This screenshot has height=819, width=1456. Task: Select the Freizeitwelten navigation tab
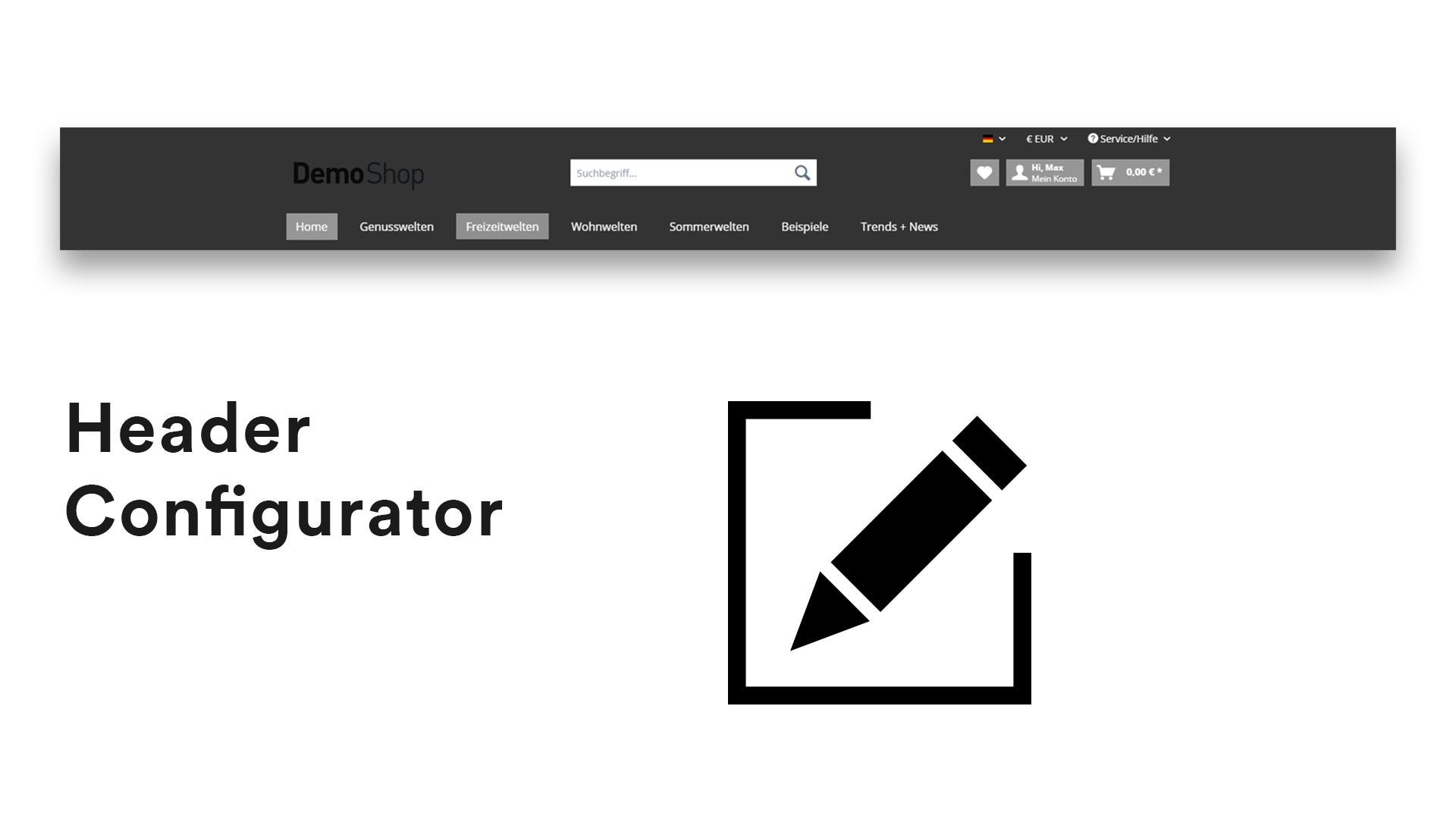click(502, 226)
